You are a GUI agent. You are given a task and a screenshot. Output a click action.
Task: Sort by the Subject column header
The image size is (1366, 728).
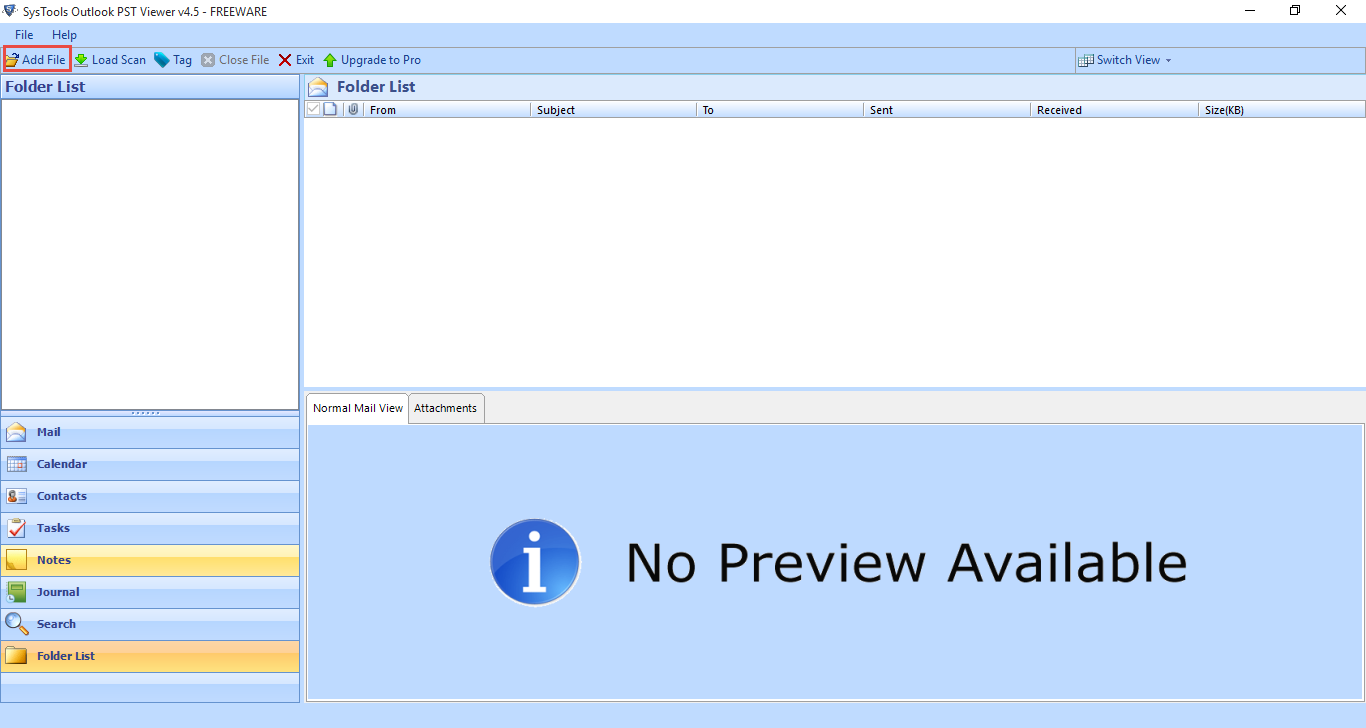(x=613, y=110)
